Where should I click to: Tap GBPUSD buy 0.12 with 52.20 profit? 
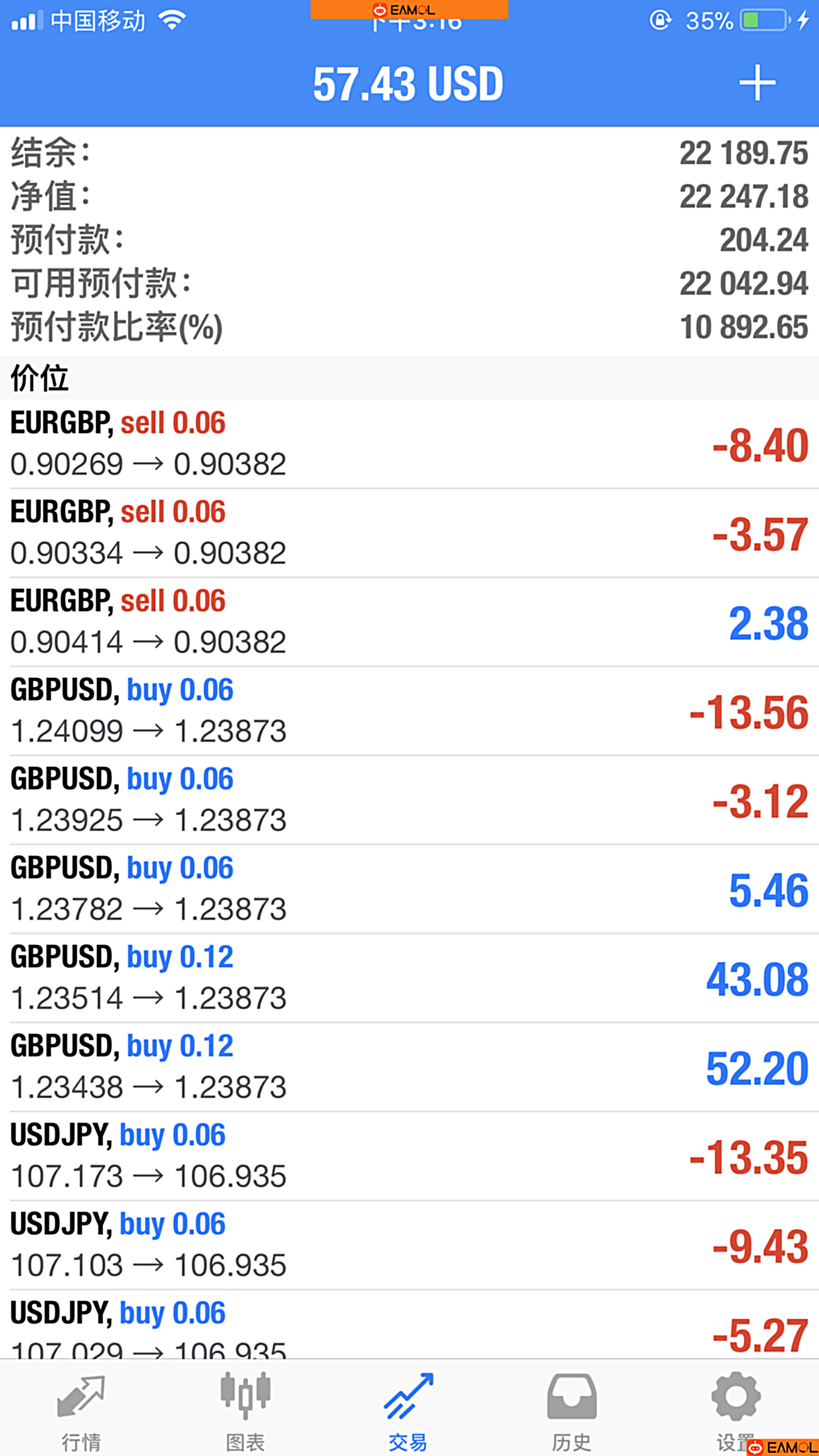(x=409, y=1067)
